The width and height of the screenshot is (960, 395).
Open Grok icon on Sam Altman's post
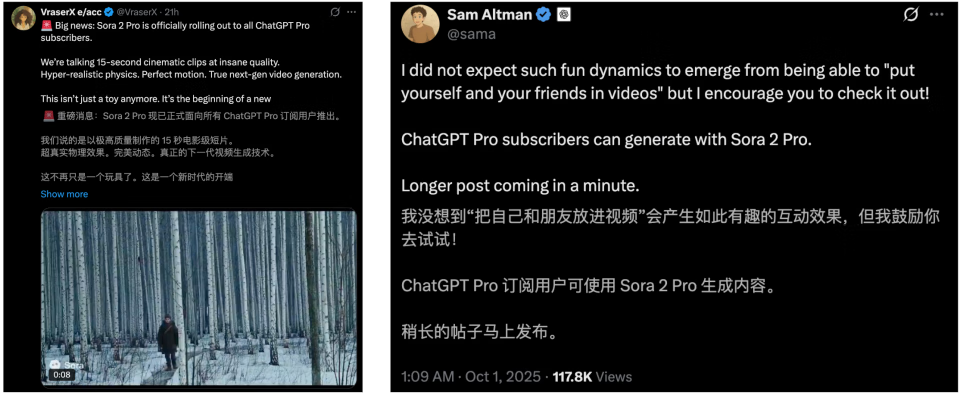911,15
